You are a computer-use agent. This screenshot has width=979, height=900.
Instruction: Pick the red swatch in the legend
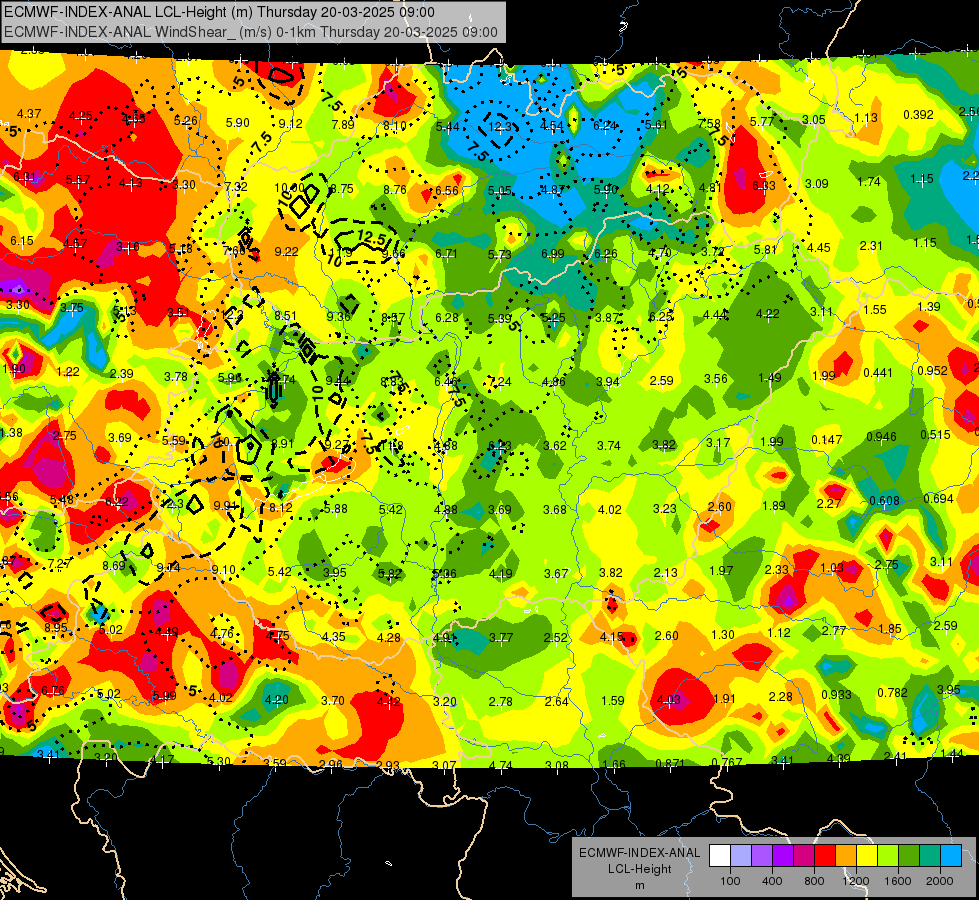point(825,856)
